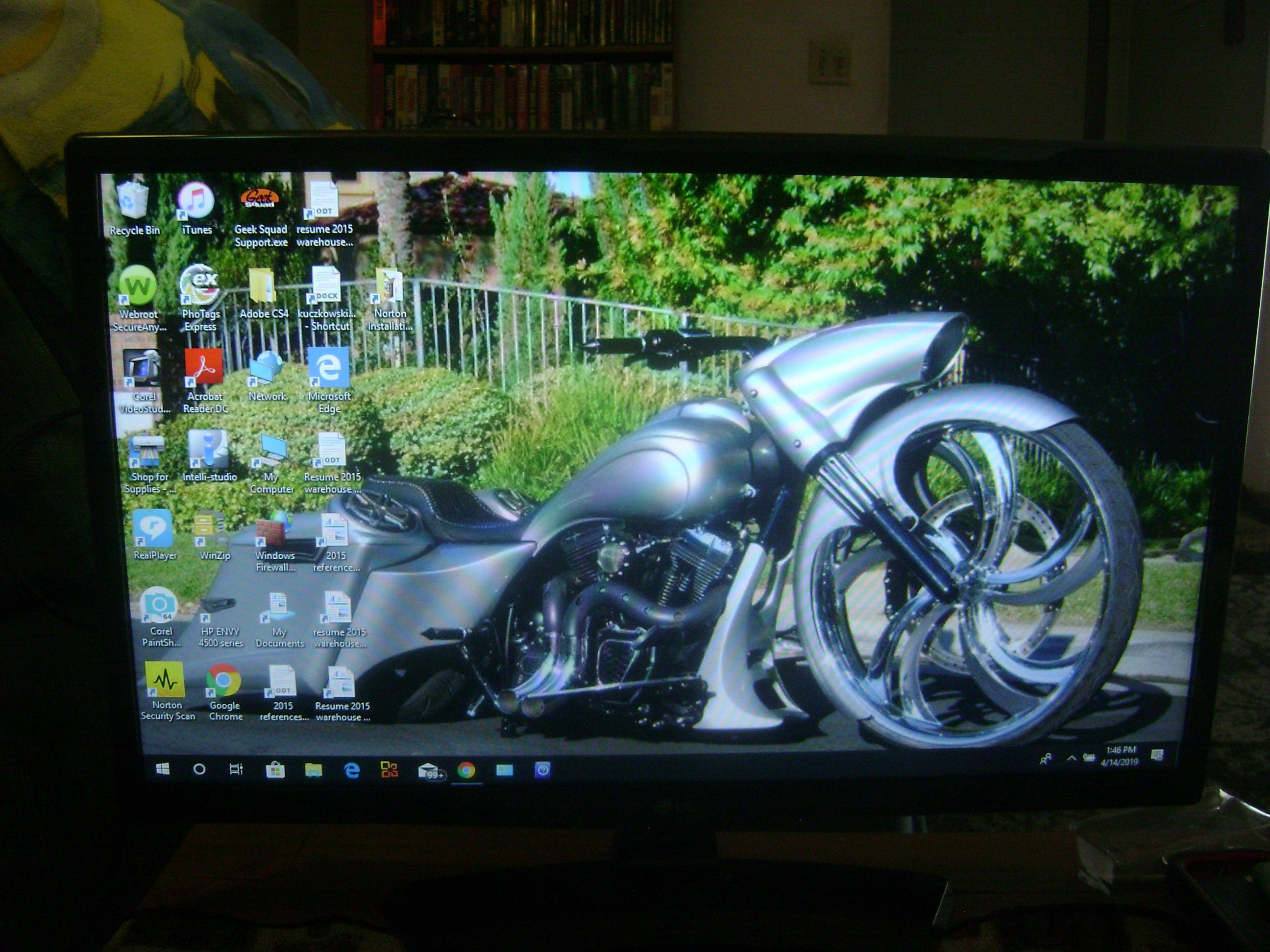Open the Adobe CS4 folder
Image resolution: width=1270 pixels, height=952 pixels.
[x=263, y=287]
